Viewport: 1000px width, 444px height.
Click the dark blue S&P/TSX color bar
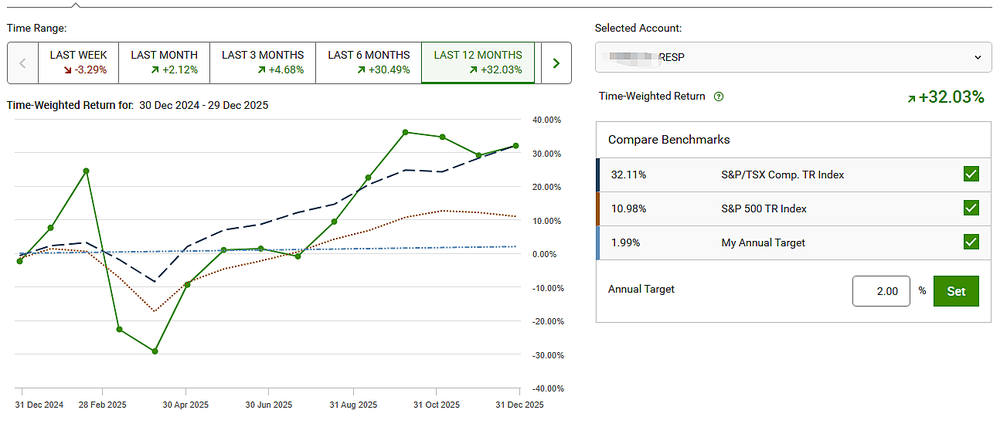coord(598,175)
